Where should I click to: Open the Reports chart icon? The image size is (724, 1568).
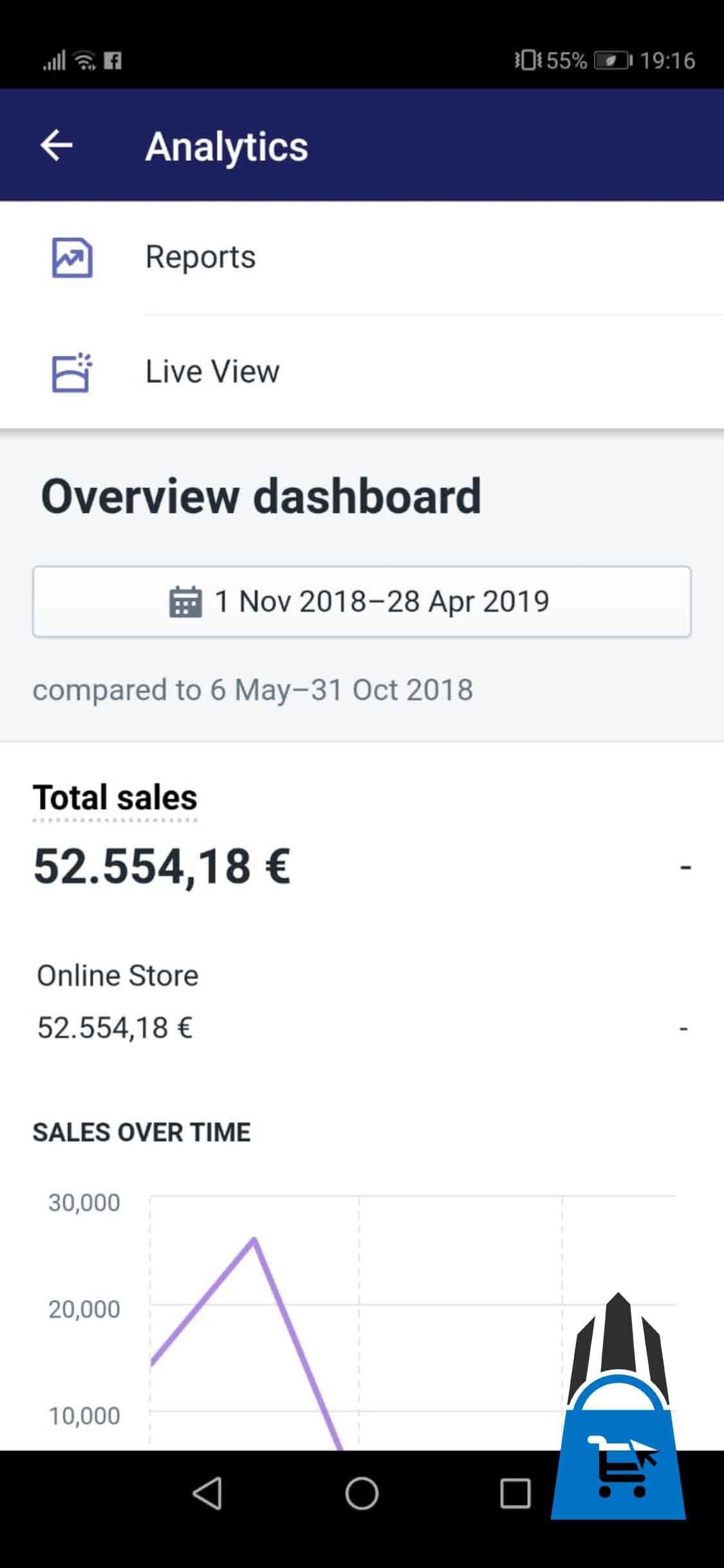pos(72,257)
